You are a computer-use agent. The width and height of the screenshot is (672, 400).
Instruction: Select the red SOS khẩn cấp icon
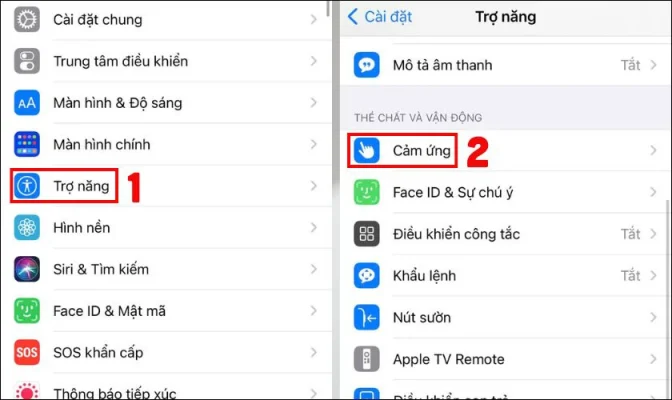(27, 352)
